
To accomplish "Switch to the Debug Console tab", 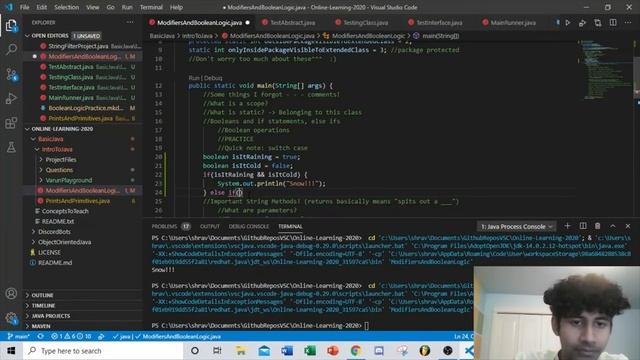I will tap(249, 226).
